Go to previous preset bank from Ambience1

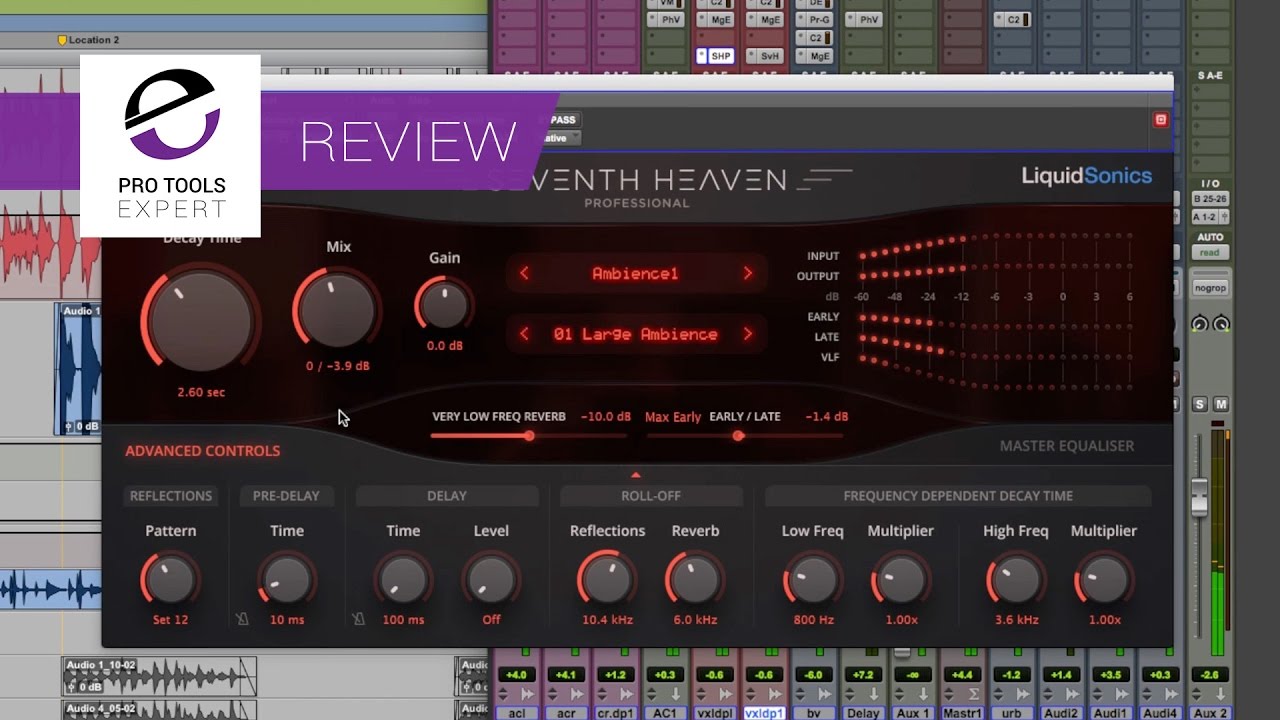pyautogui.click(x=524, y=273)
